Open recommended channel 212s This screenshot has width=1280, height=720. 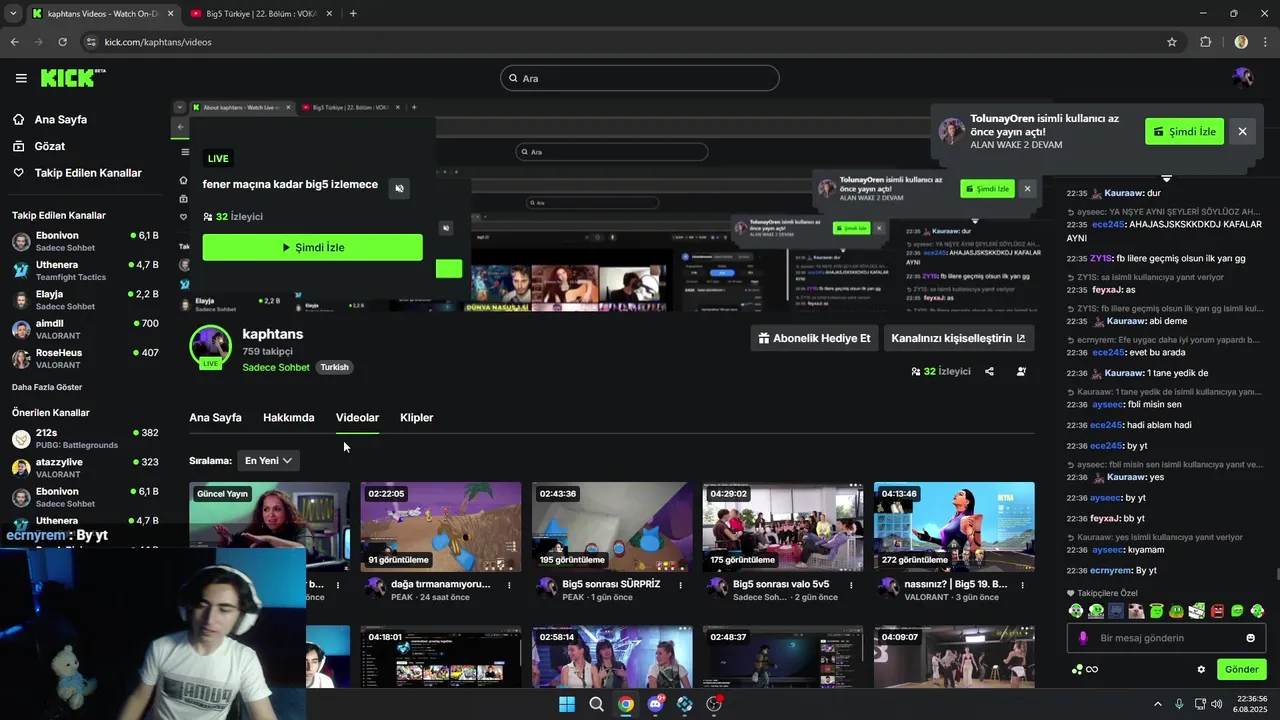(x=85, y=438)
